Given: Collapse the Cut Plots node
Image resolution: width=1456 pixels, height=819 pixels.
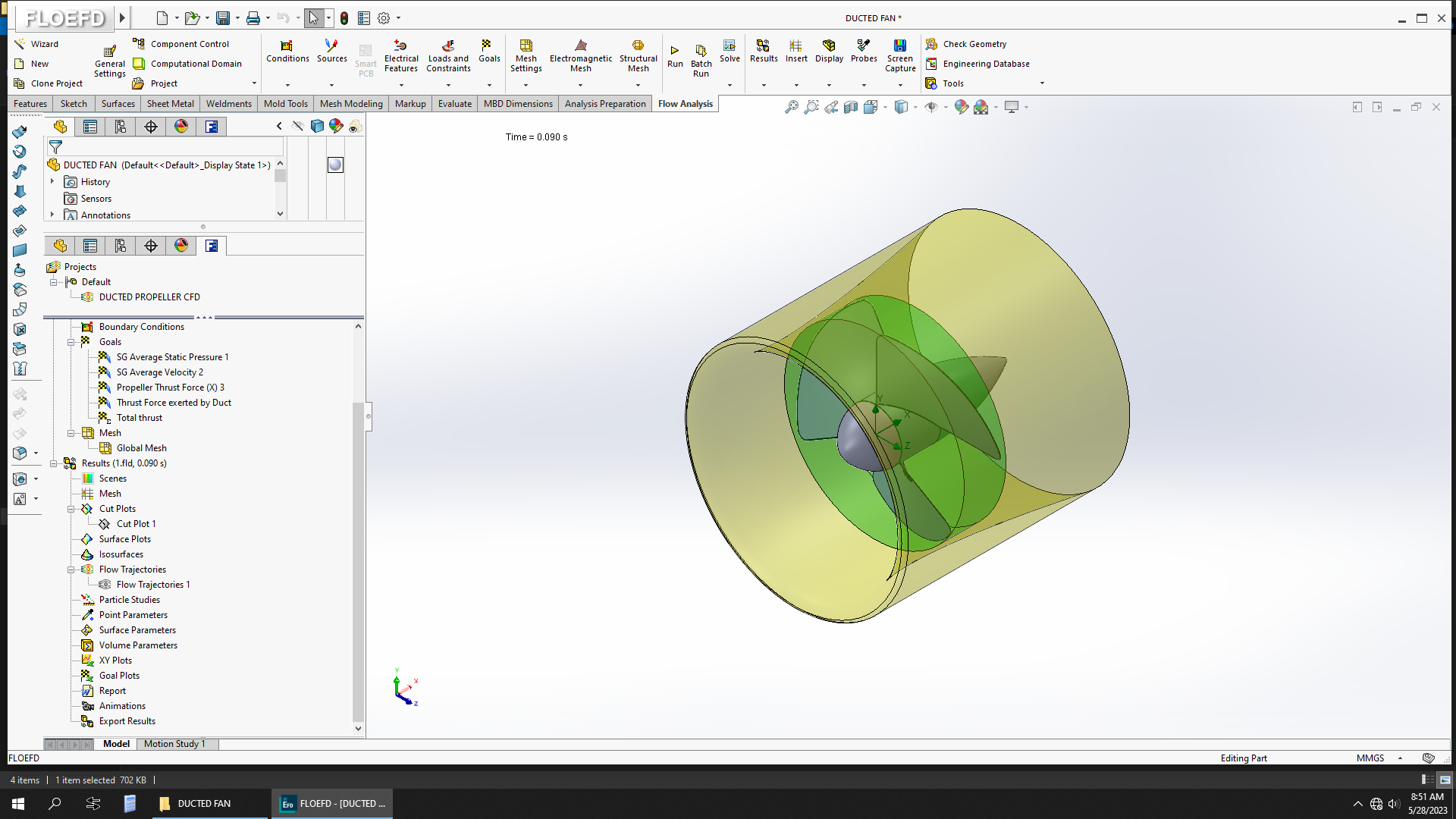Looking at the screenshot, I should pos(71,509).
